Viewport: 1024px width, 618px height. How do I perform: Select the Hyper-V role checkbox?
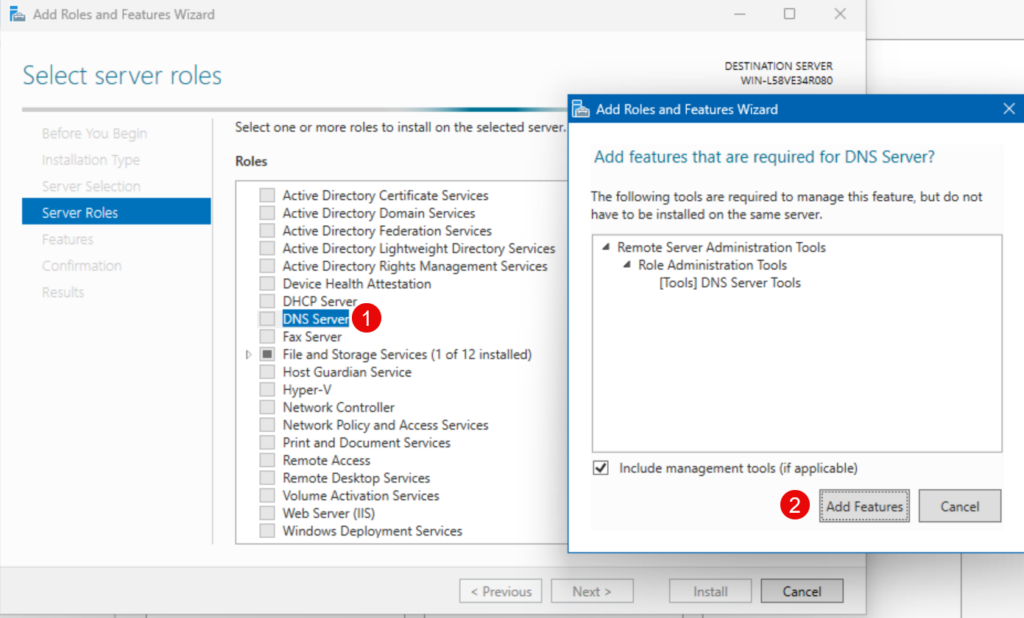coord(266,389)
